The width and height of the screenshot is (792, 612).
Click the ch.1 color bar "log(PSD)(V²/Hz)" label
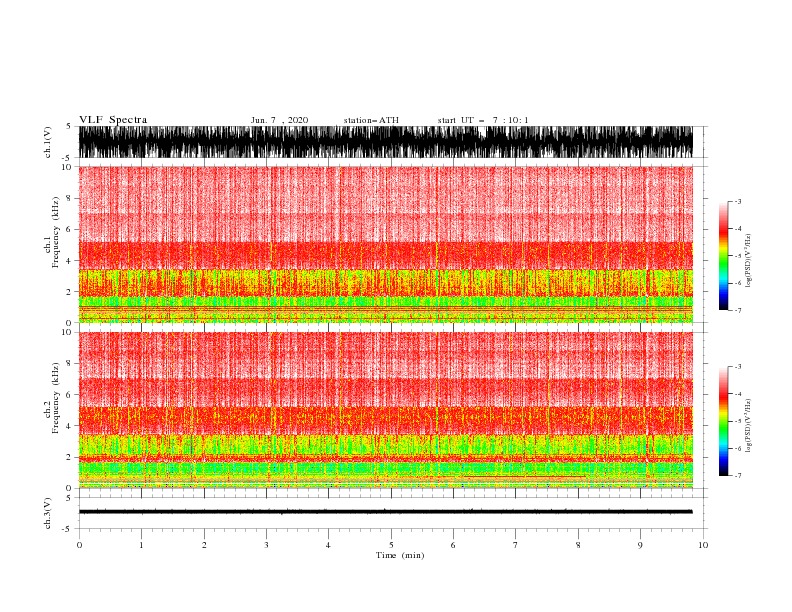click(x=749, y=261)
